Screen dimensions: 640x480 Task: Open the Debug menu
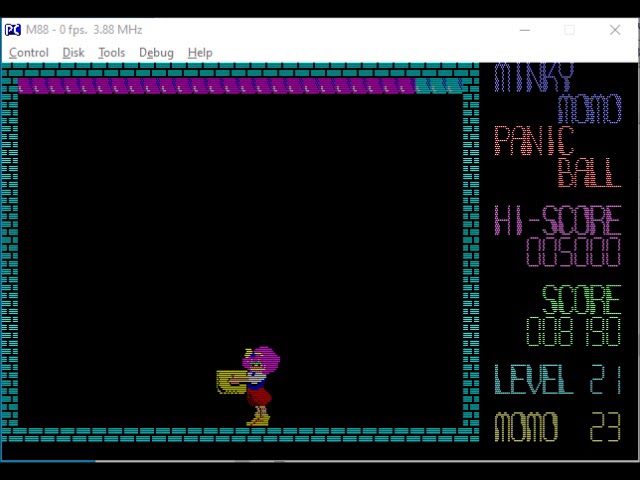point(156,53)
